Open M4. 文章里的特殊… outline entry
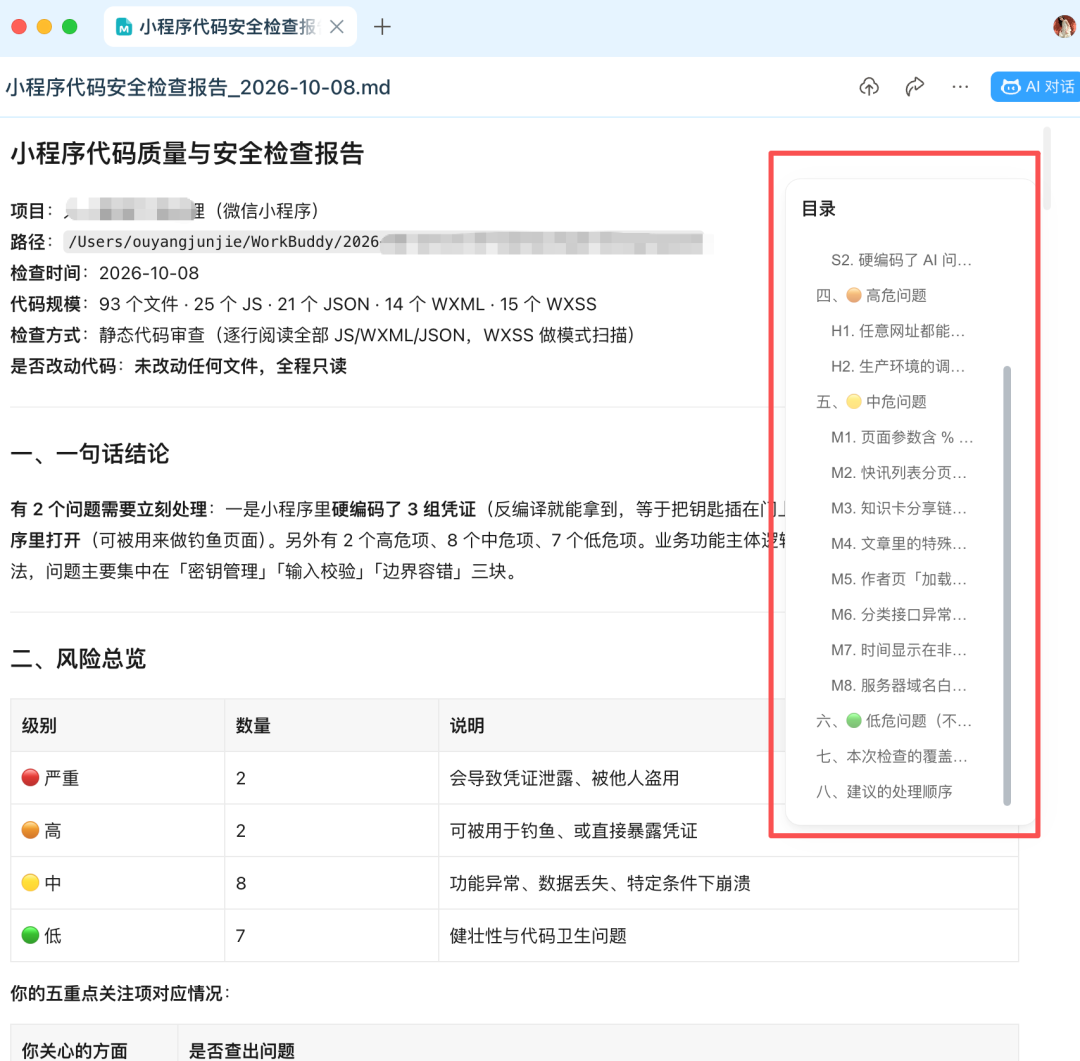 (898, 544)
